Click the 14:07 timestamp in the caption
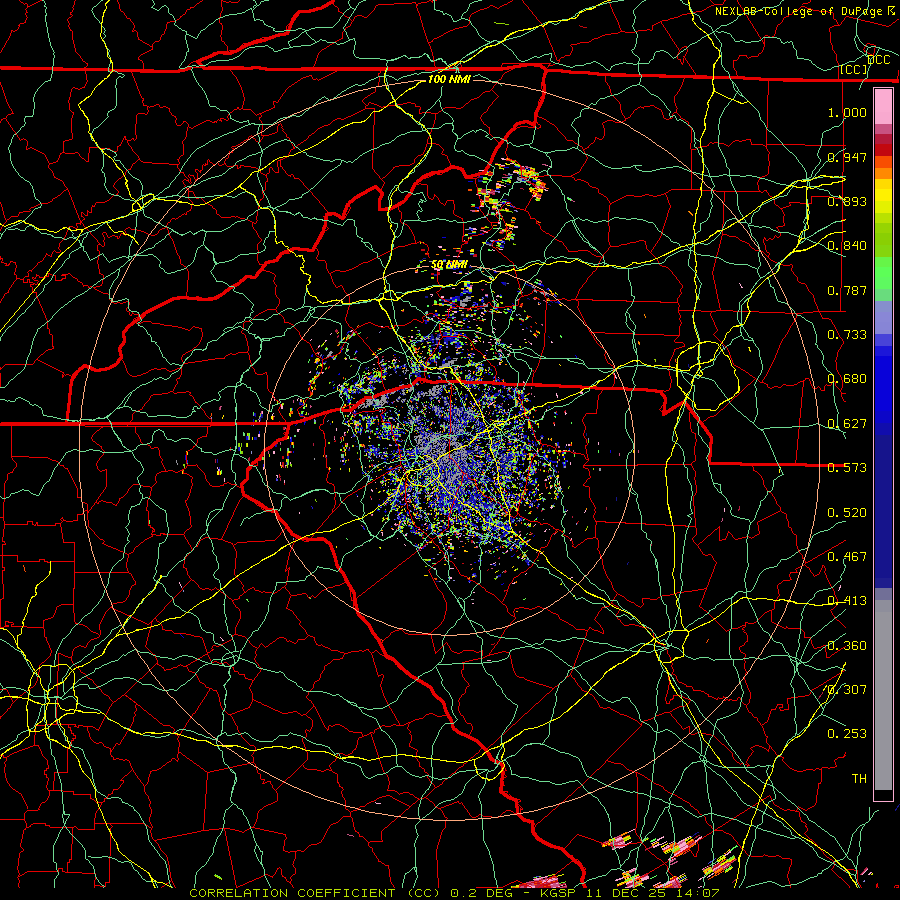The height and width of the screenshot is (900, 900). click(x=698, y=893)
